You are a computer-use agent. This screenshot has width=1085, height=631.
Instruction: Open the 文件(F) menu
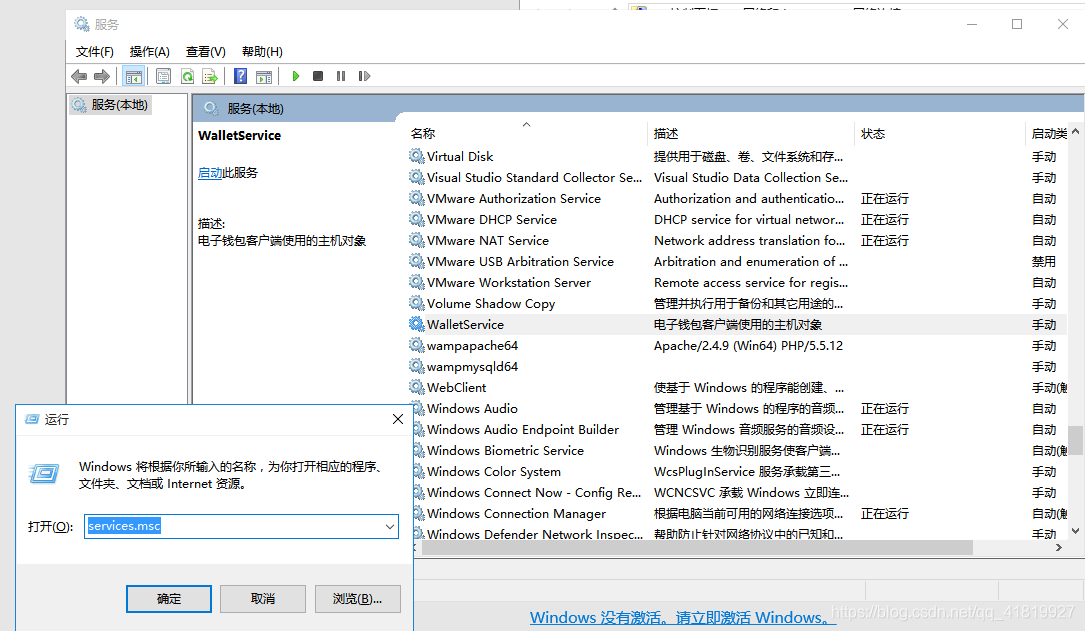click(x=94, y=52)
